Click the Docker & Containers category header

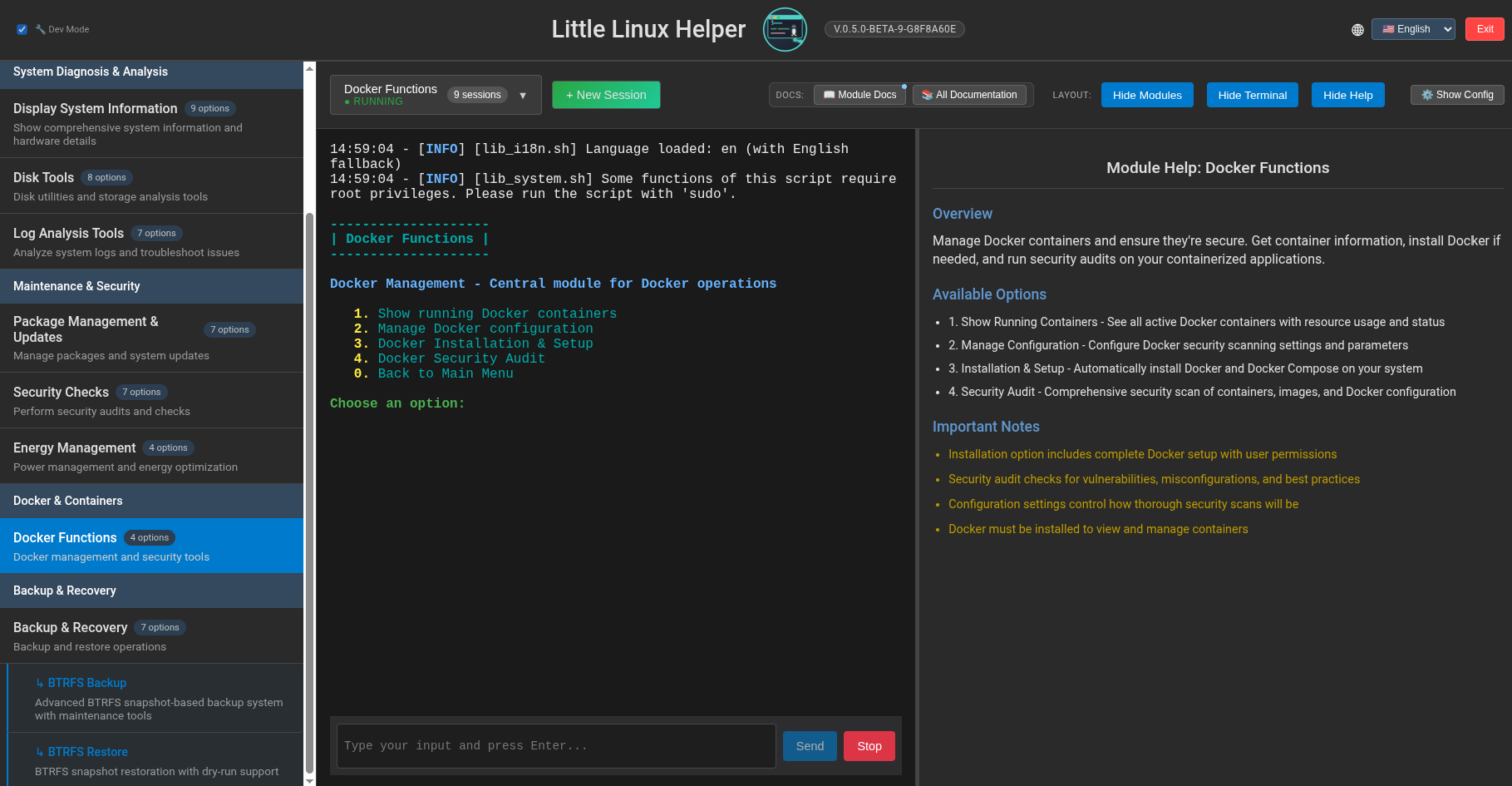[151, 501]
